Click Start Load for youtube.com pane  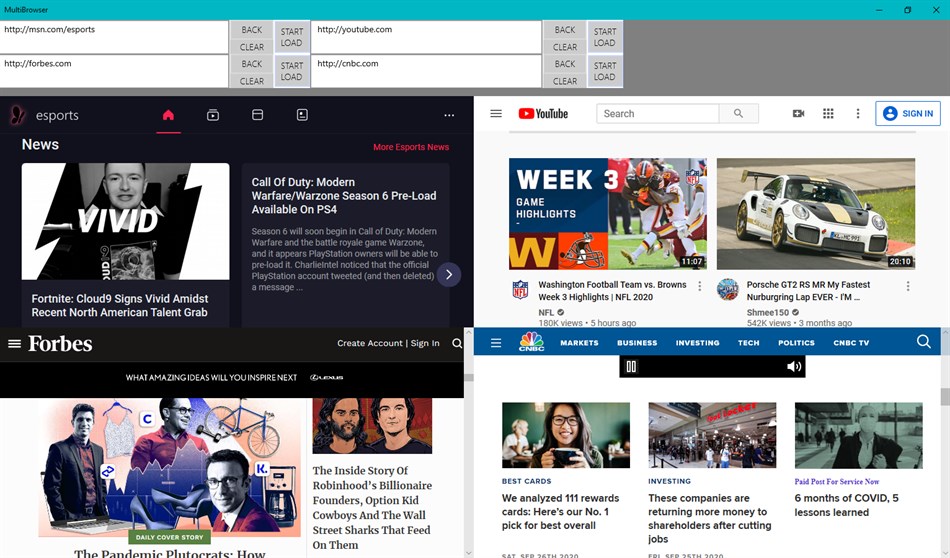(x=605, y=37)
